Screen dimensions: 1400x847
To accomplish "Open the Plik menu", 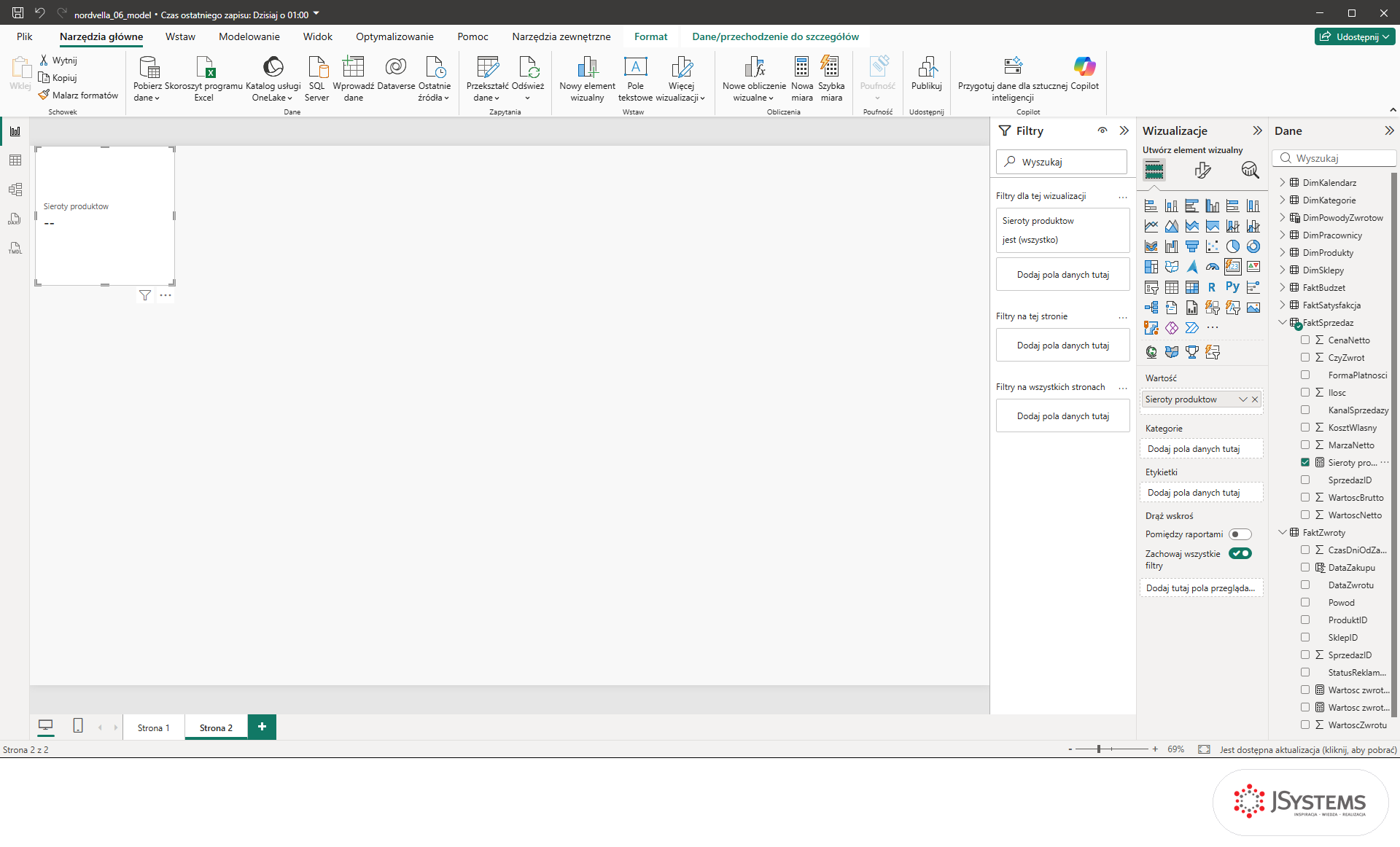I will point(25,36).
